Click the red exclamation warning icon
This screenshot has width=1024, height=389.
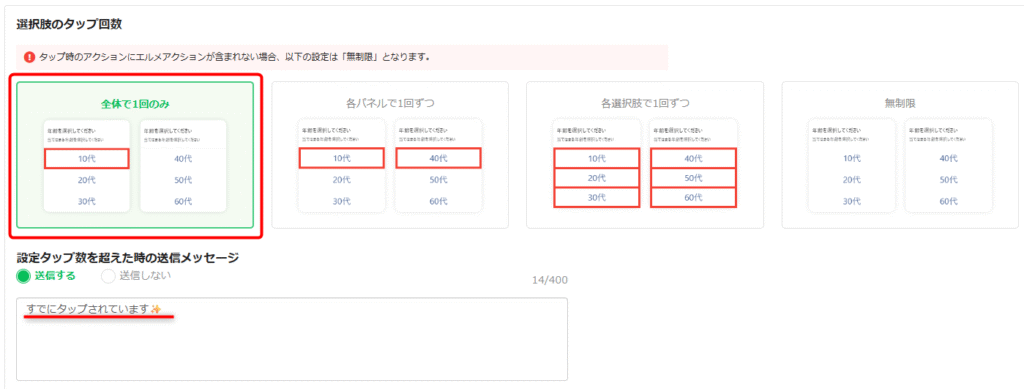pyautogui.click(x=29, y=57)
